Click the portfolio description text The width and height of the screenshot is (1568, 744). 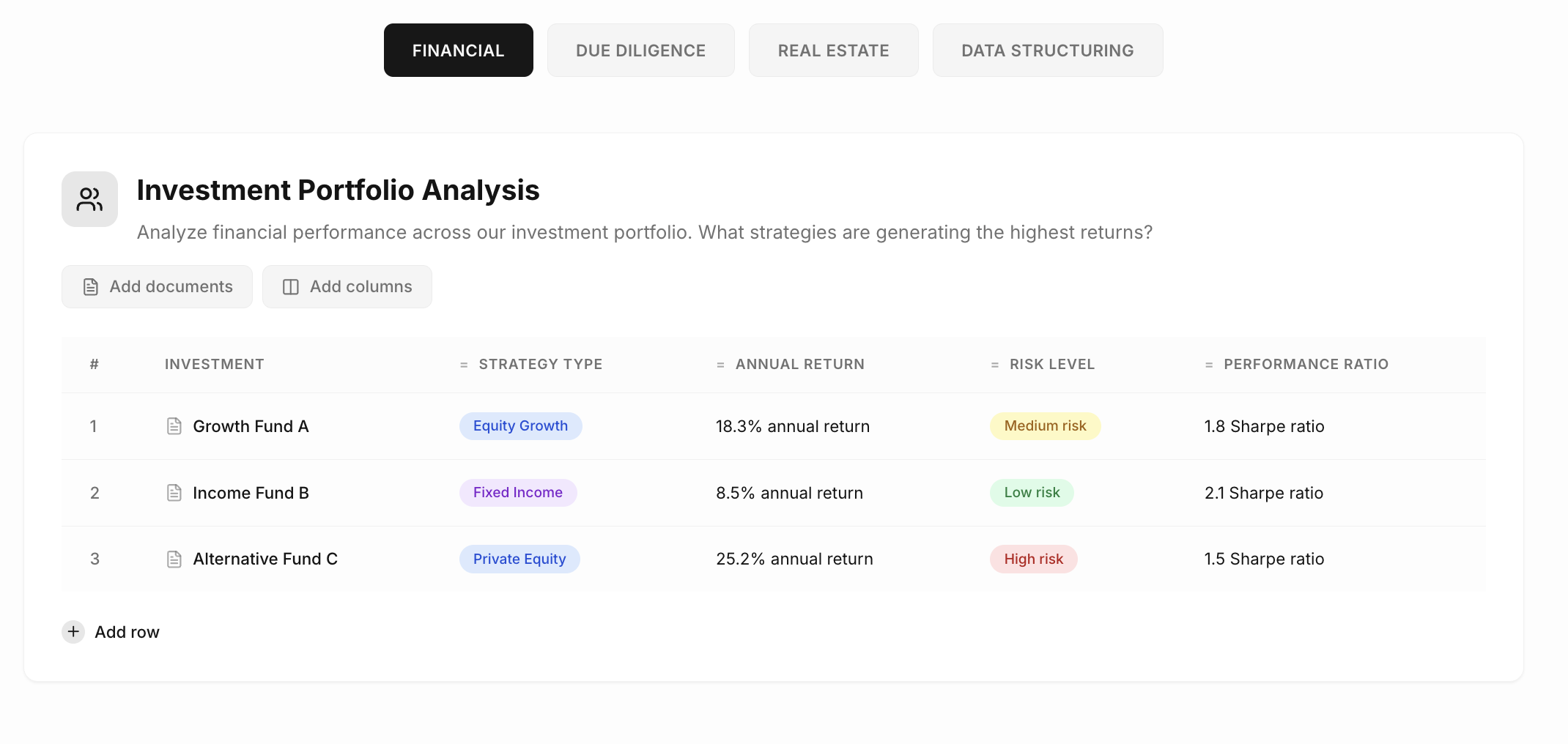tap(645, 232)
